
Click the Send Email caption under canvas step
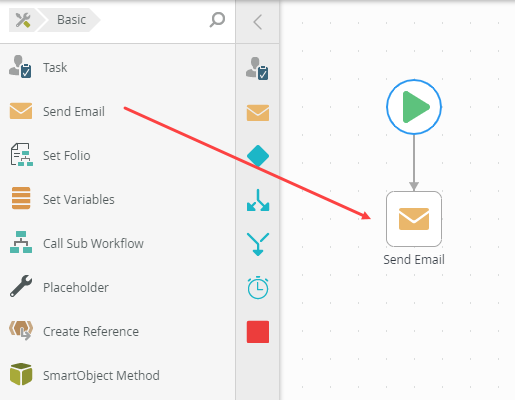tap(414, 259)
